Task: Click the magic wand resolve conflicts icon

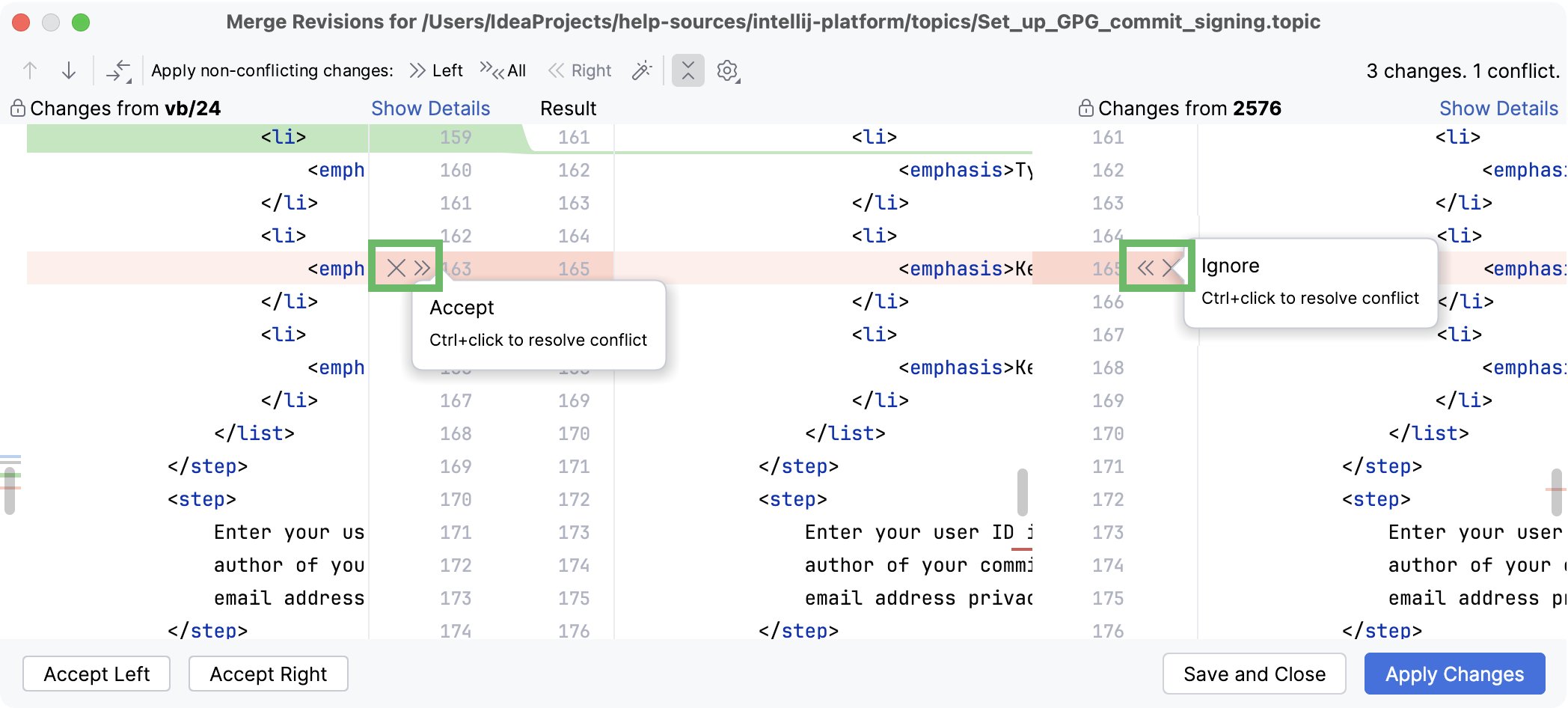Action: [642, 70]
